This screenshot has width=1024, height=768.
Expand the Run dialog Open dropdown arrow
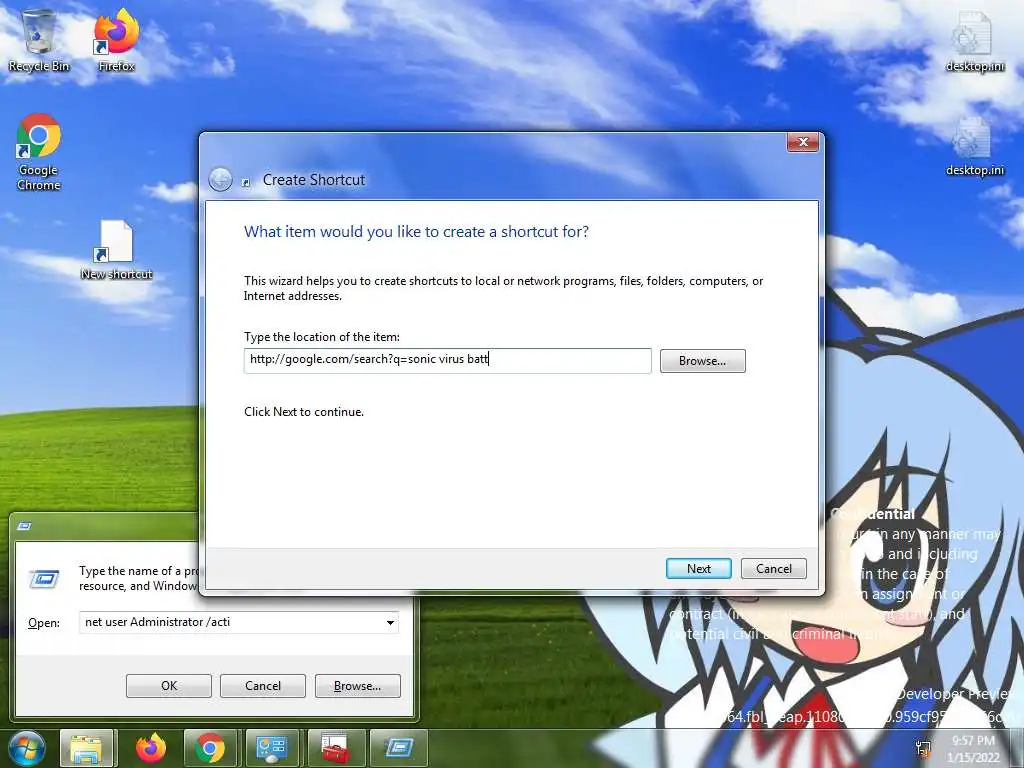pyautogui.click(x=390, y=622)
